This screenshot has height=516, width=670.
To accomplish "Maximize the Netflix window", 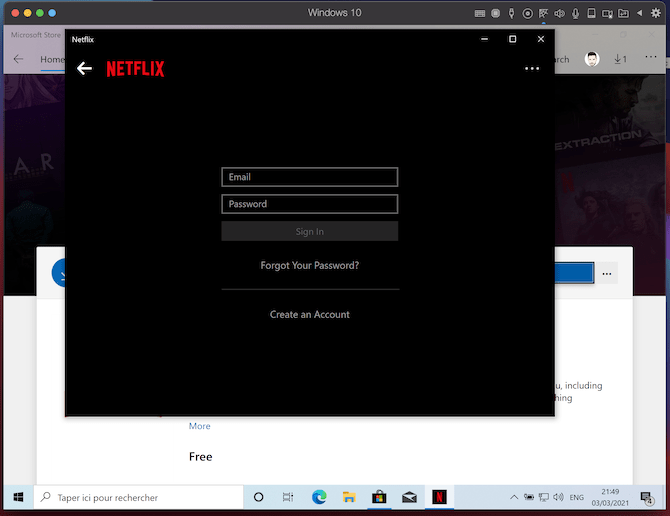I will pos(512,39).
